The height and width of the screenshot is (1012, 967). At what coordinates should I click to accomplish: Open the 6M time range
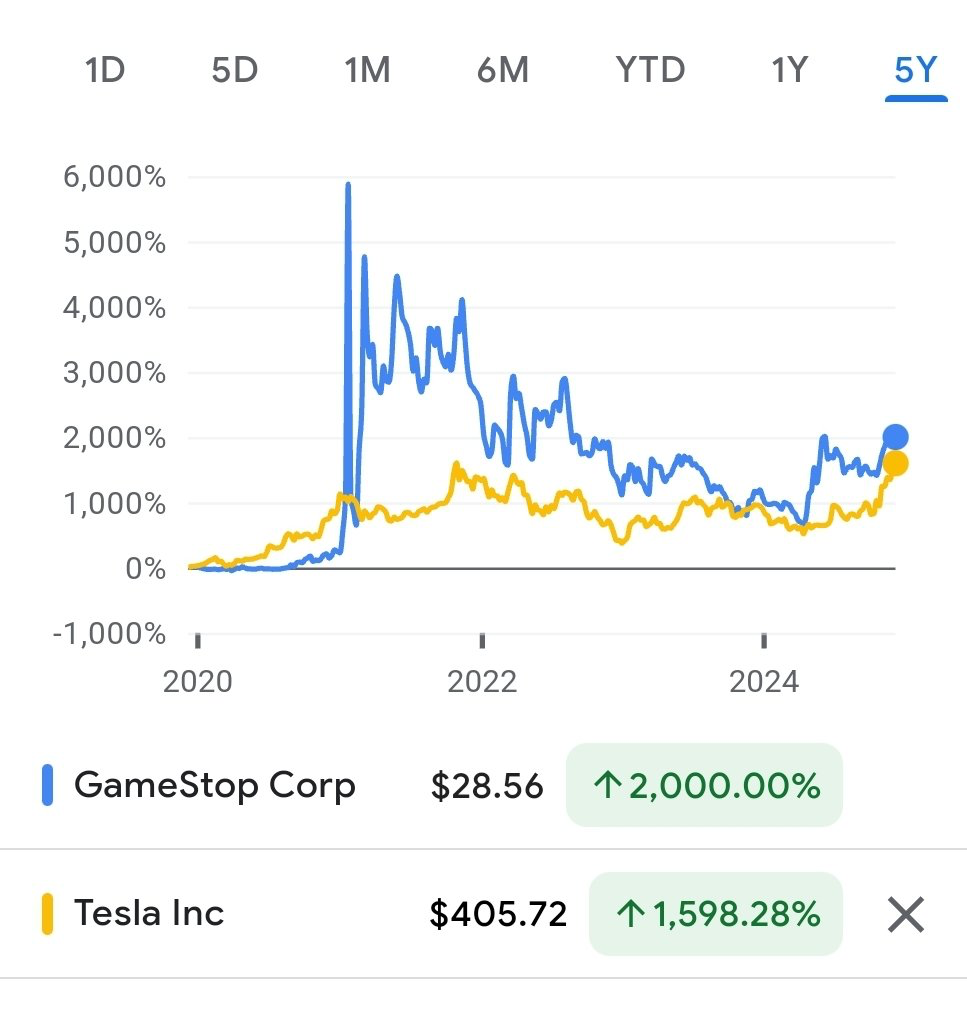point(502,71)
